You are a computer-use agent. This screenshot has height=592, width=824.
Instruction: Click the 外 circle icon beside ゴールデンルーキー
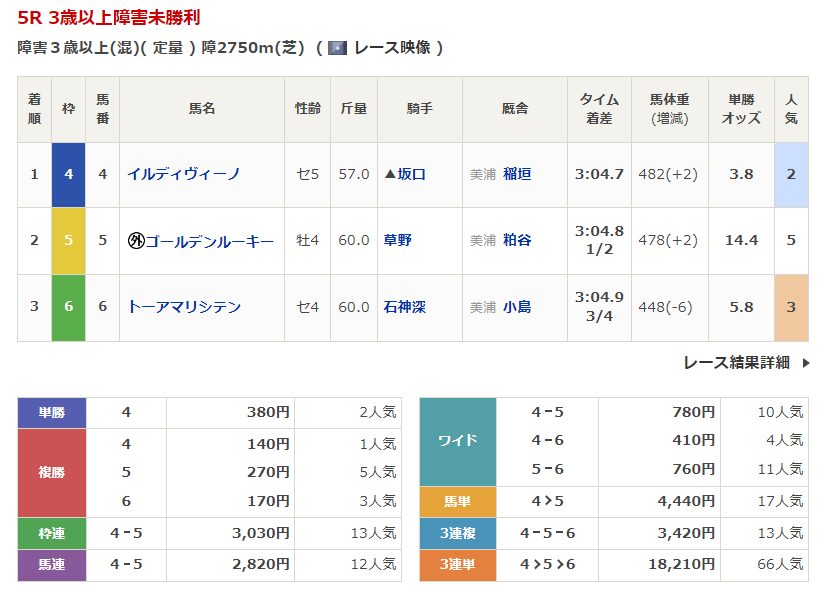[x=136, y=240]
